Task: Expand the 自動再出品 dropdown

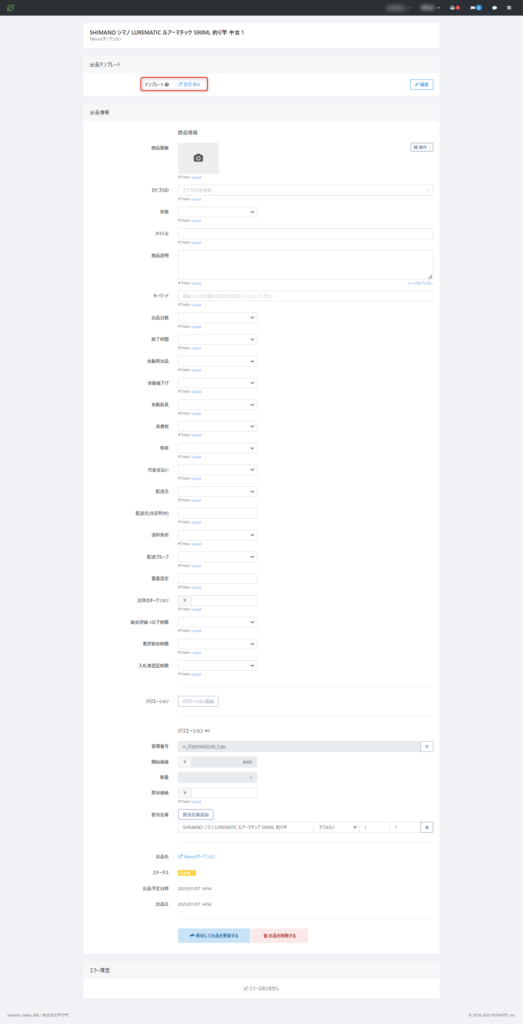Action: coord(217,361)
